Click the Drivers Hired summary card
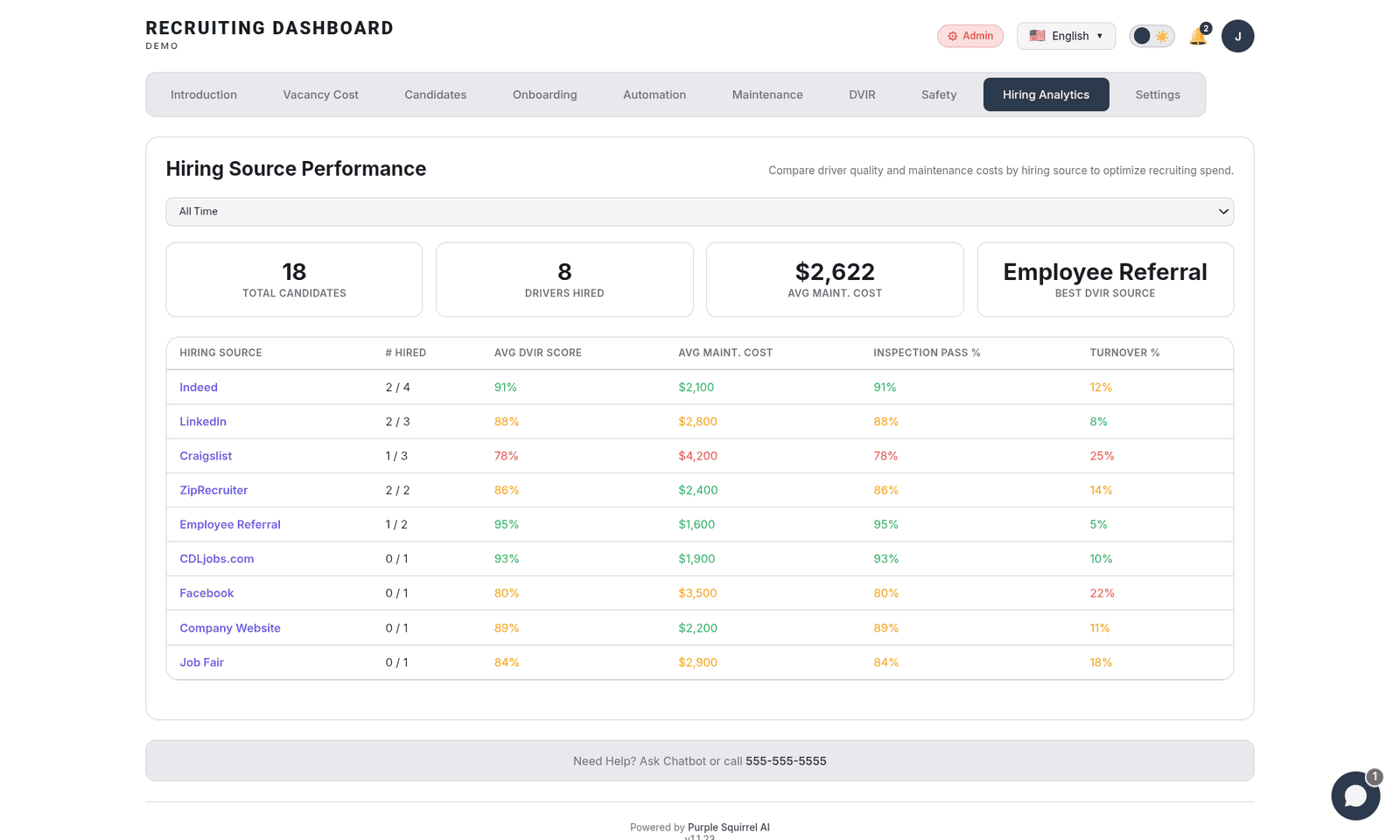 point(564,280)
